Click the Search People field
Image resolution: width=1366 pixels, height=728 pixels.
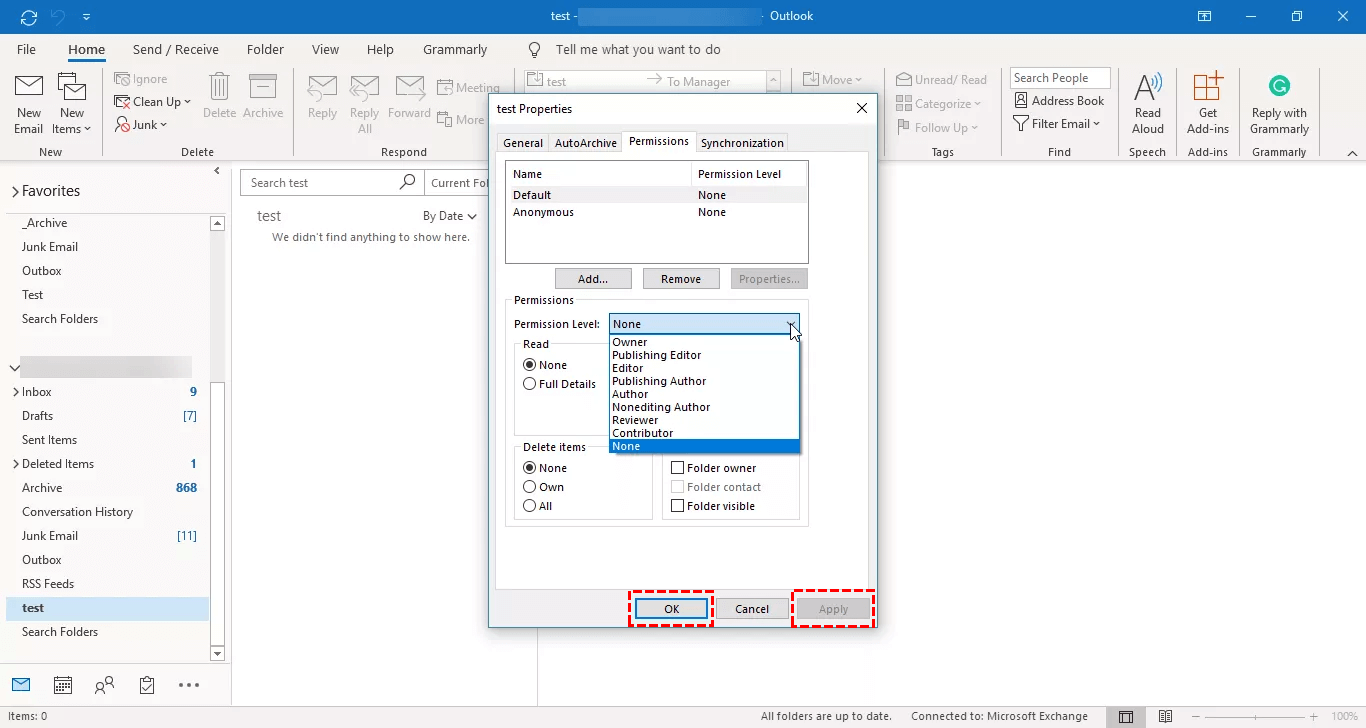1059,78
